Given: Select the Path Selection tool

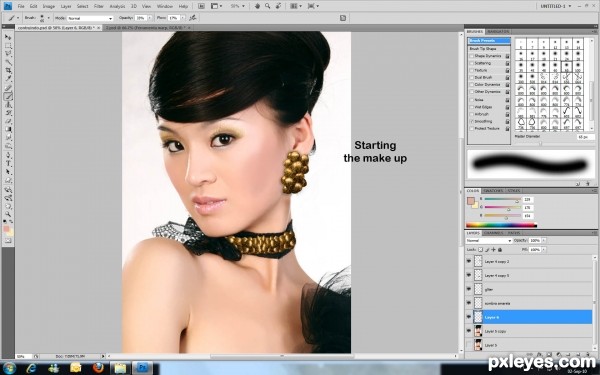Looking at the screenshot, I should coord(8,172).
